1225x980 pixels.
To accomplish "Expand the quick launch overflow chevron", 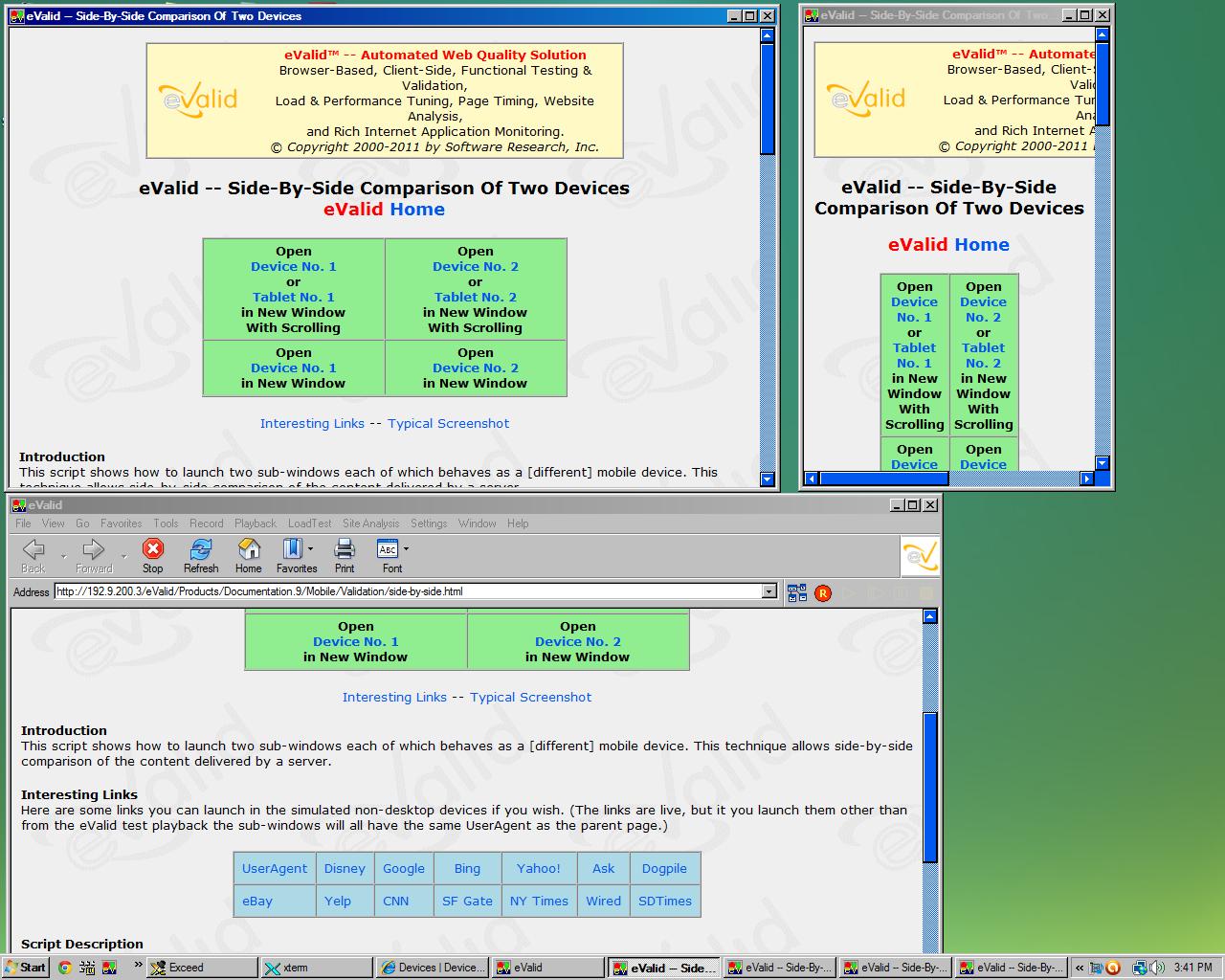I will coord(138,965).
